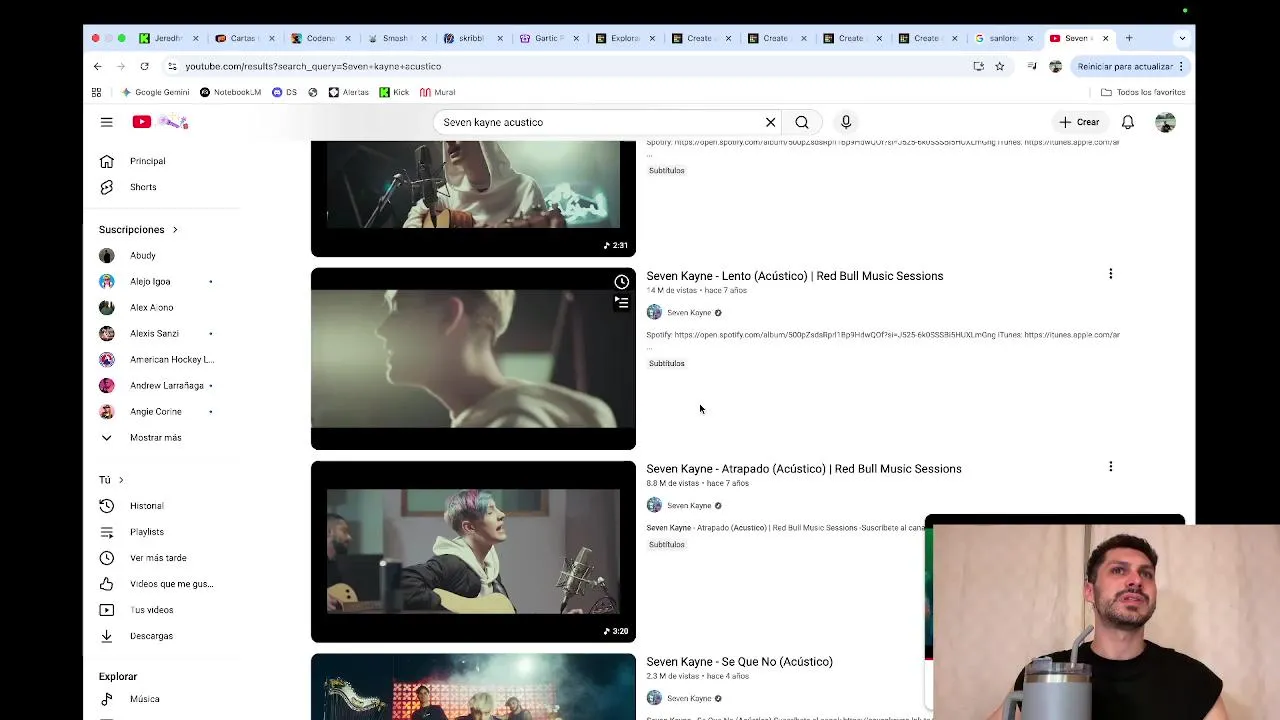The image size is (1280, 720).
Task: Click Subtítulos badge under Atrapado video
Action: 667,545
